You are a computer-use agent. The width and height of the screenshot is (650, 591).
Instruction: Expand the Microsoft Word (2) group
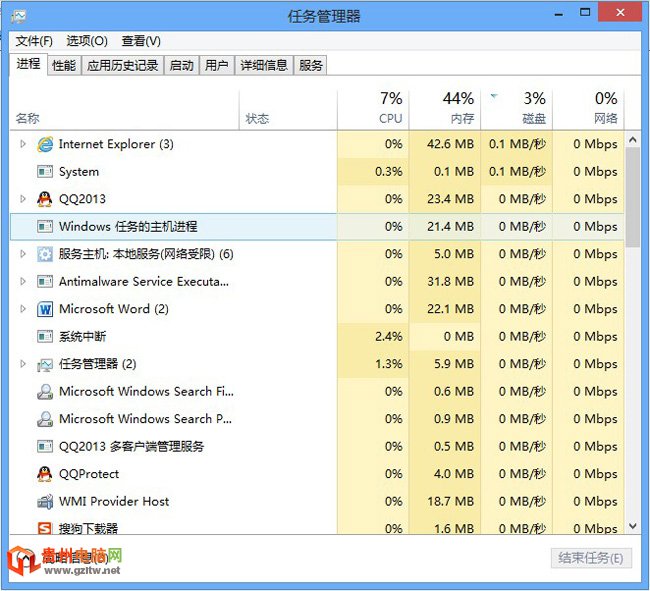(23, 309)
